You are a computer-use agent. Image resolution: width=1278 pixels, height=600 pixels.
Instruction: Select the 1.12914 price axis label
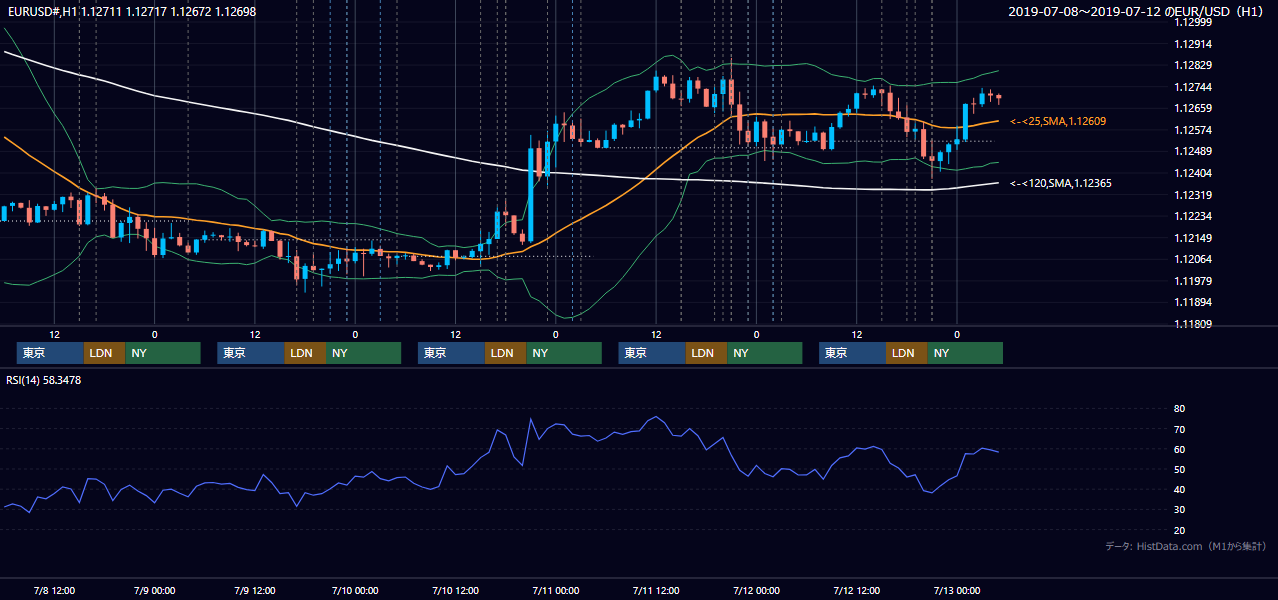click(1191, 44)
